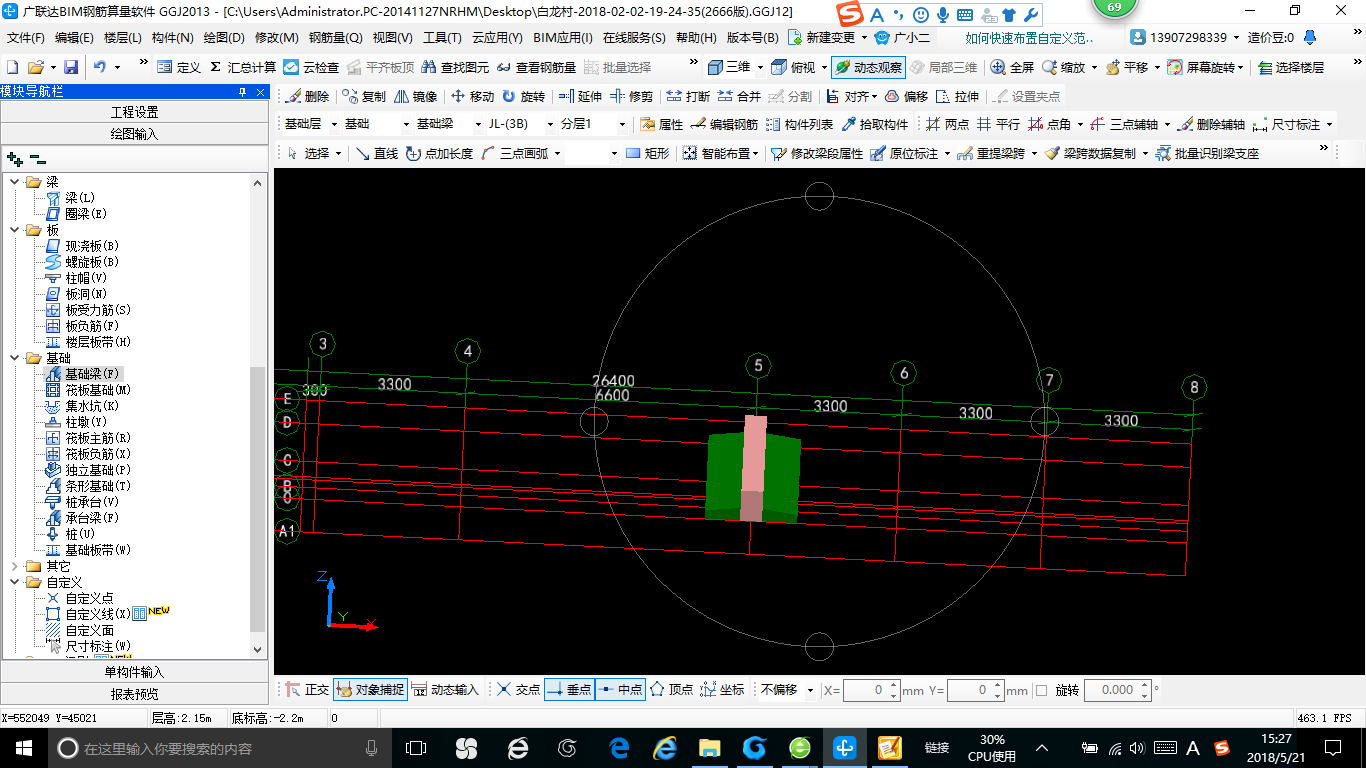The width and height of the screenshot is (1366, 768).
Task: Activate the 打断 (Break) tool
Action: tap(688, 97)
